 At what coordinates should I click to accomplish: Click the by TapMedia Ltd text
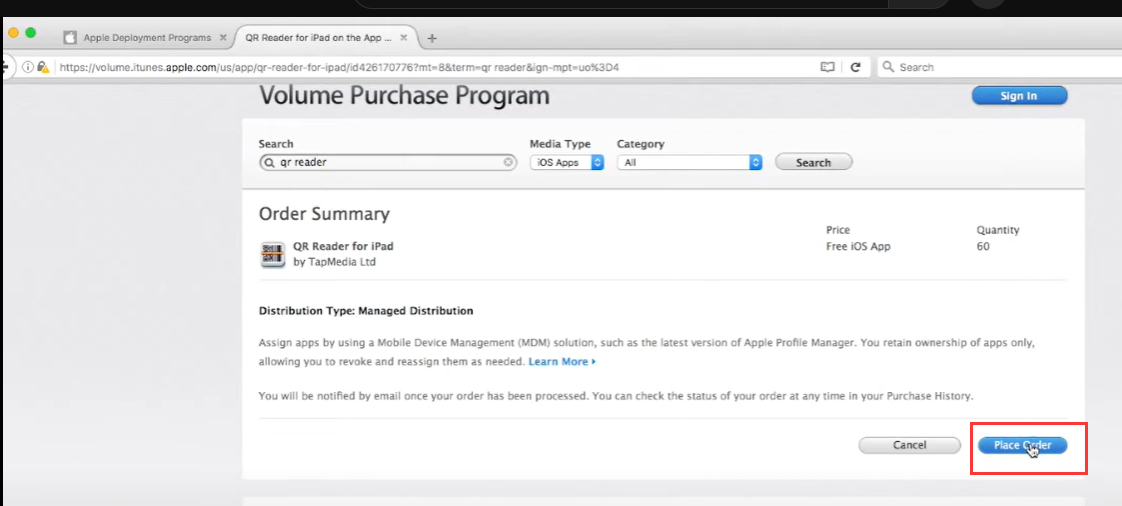pyautogui.click(x=334, y=262)
